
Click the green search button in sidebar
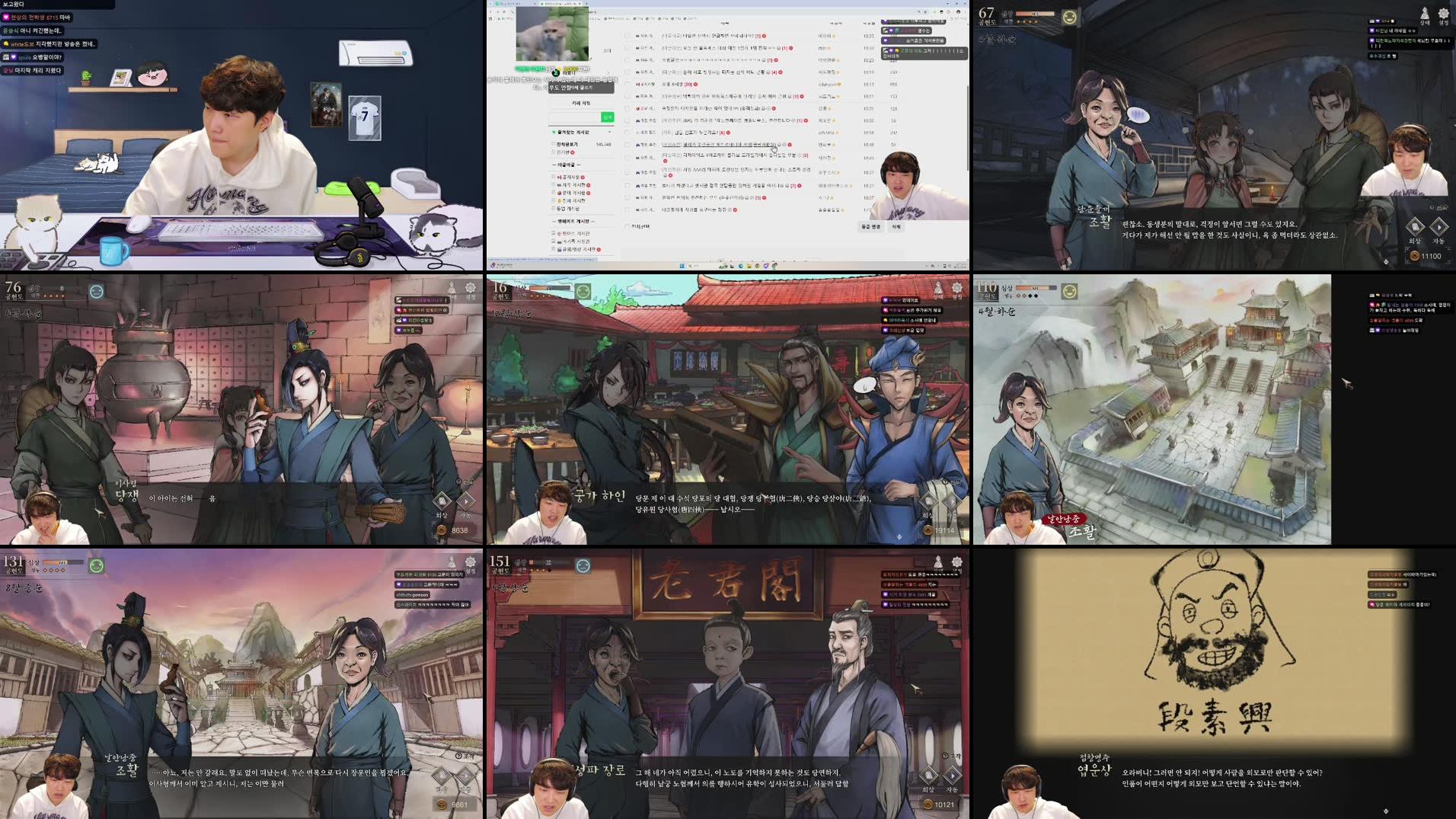[608, 117]
